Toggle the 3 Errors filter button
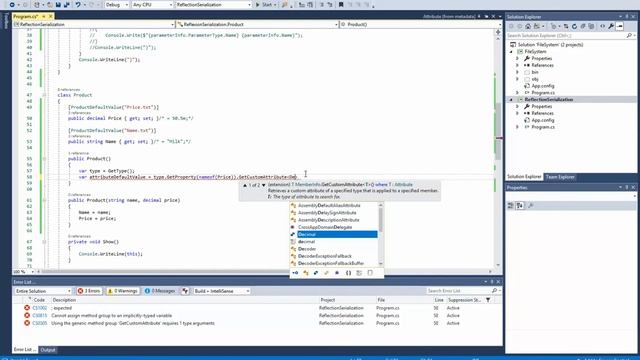 [89, 291]
